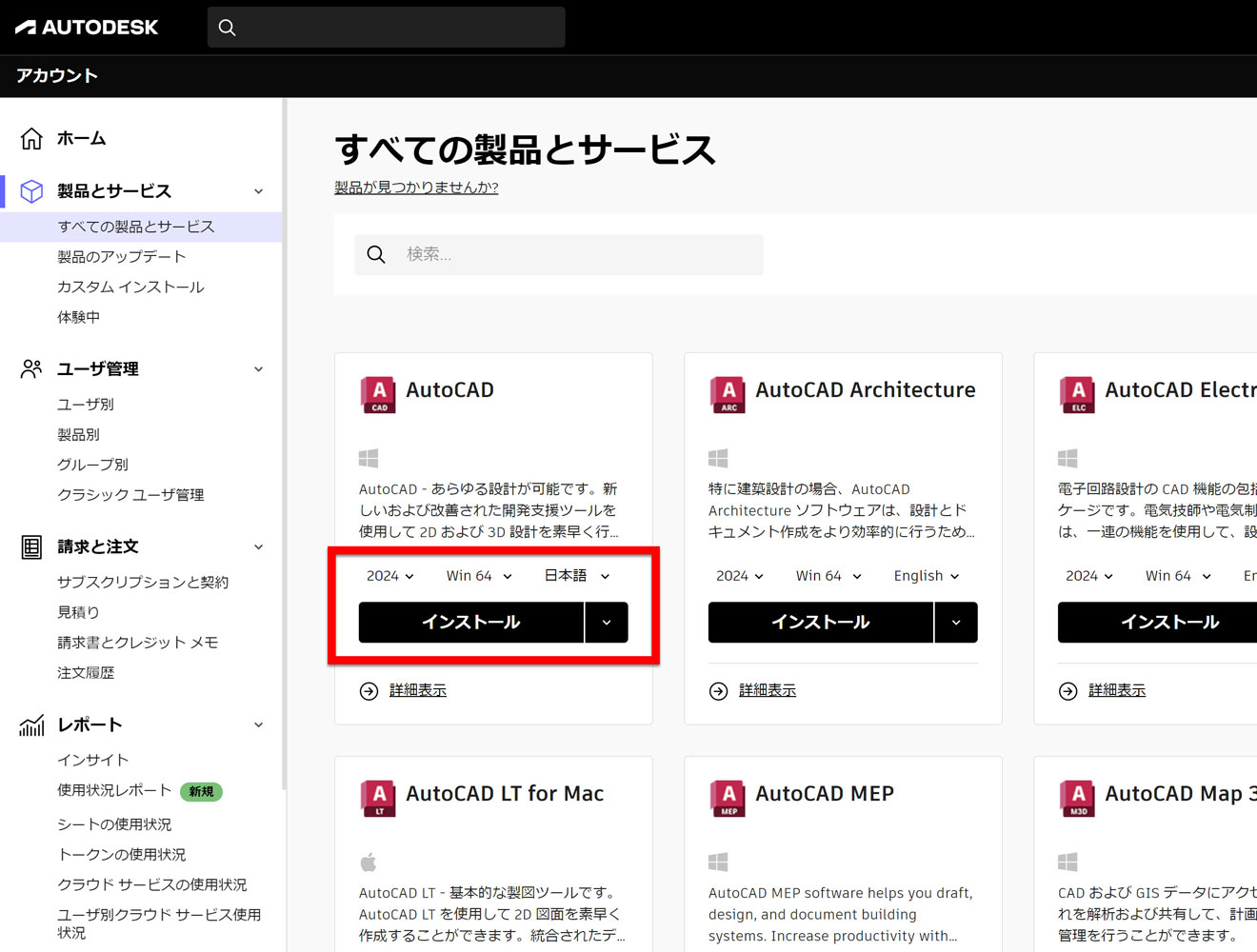Expand the インストール split-button arrow on AutoCAD Architecture
Screen dimensions: 1257x952
[956, 622]
